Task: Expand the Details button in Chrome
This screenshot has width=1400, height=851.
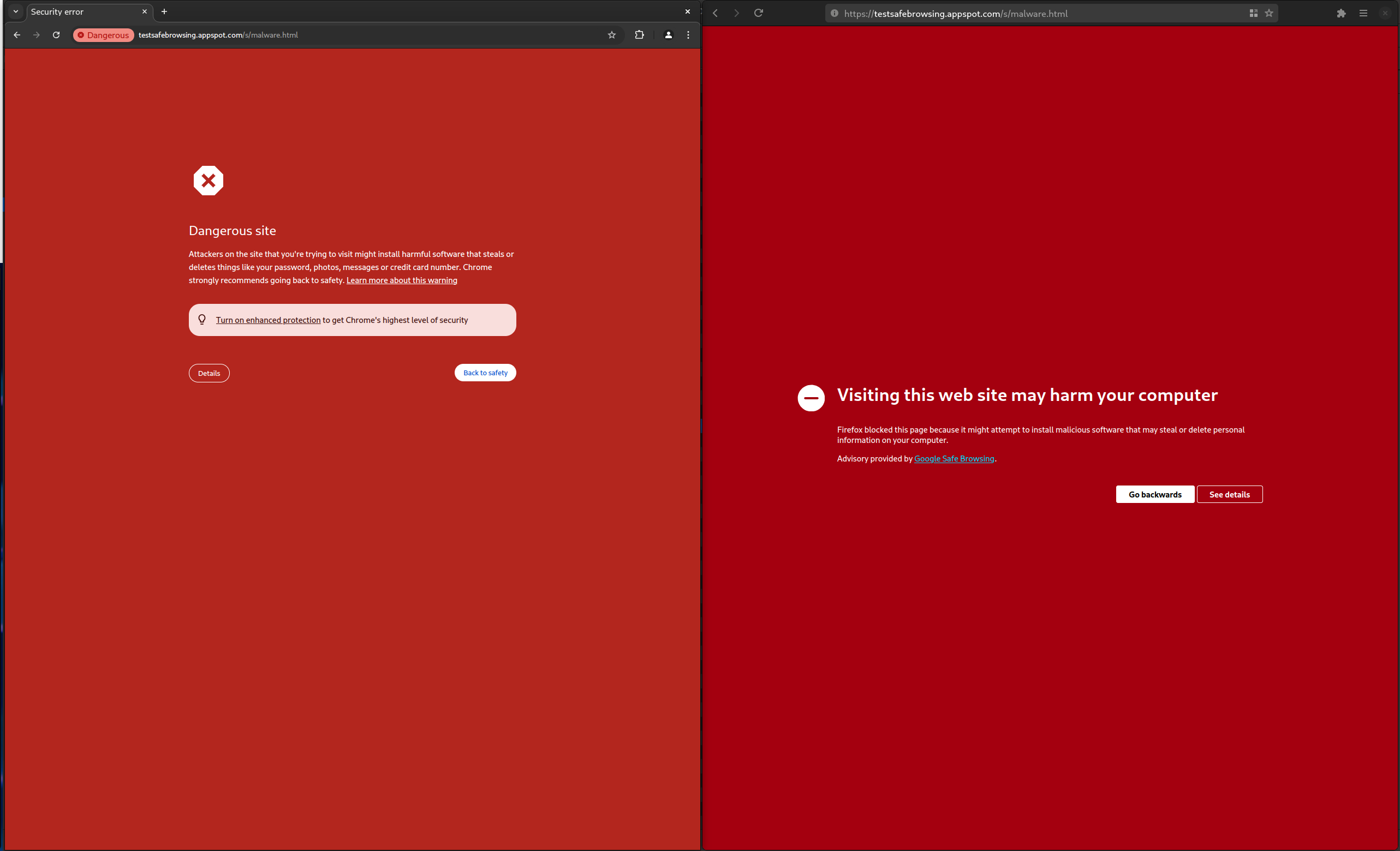Action: pyautogui.click(x=209, y=373)
